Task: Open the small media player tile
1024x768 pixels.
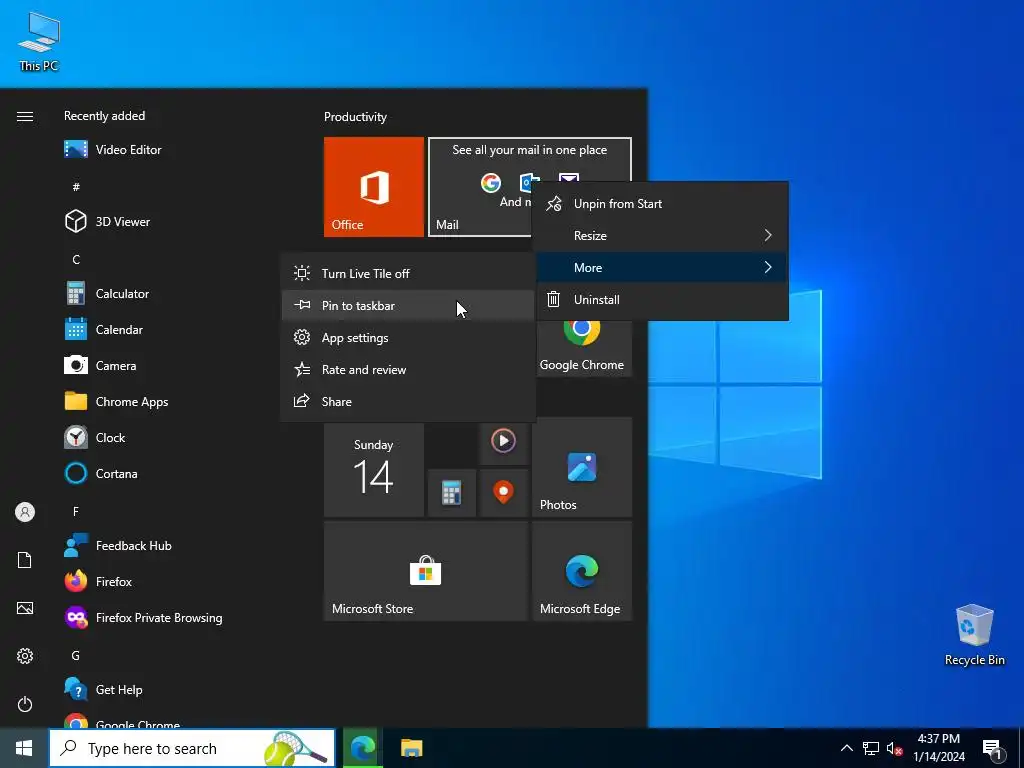Action: pos(504,441)
